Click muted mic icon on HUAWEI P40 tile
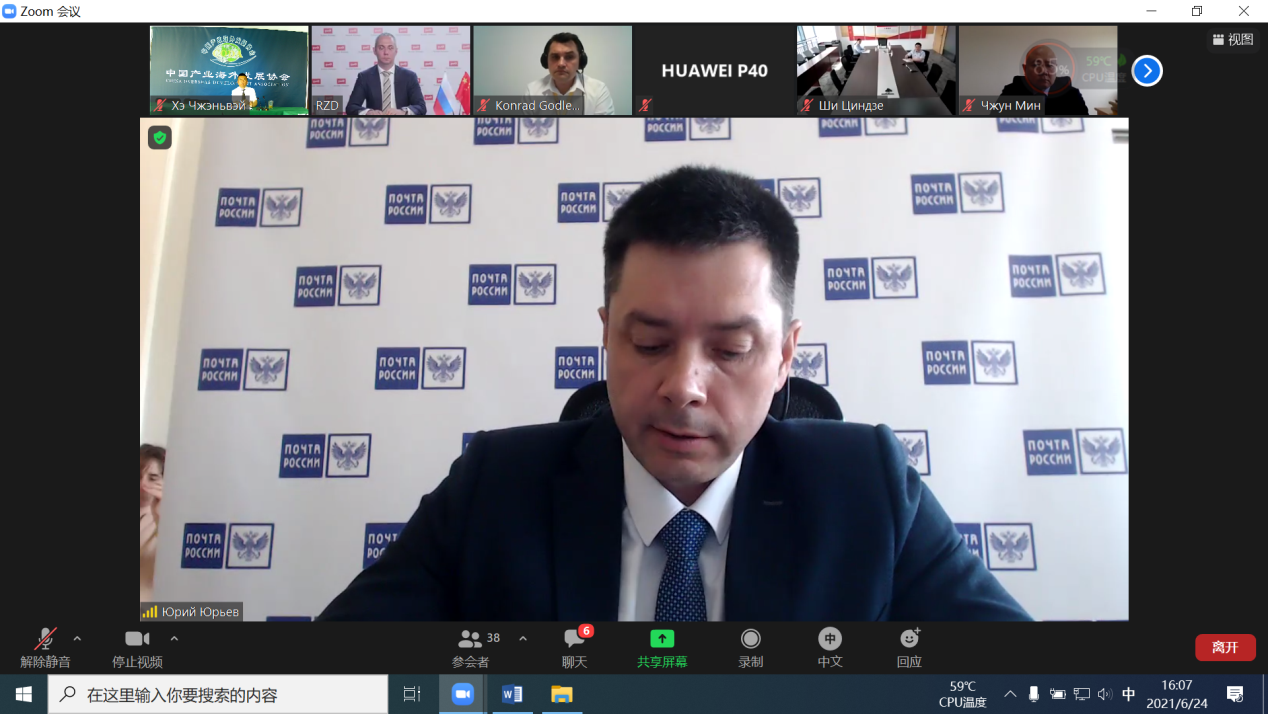 646,105
